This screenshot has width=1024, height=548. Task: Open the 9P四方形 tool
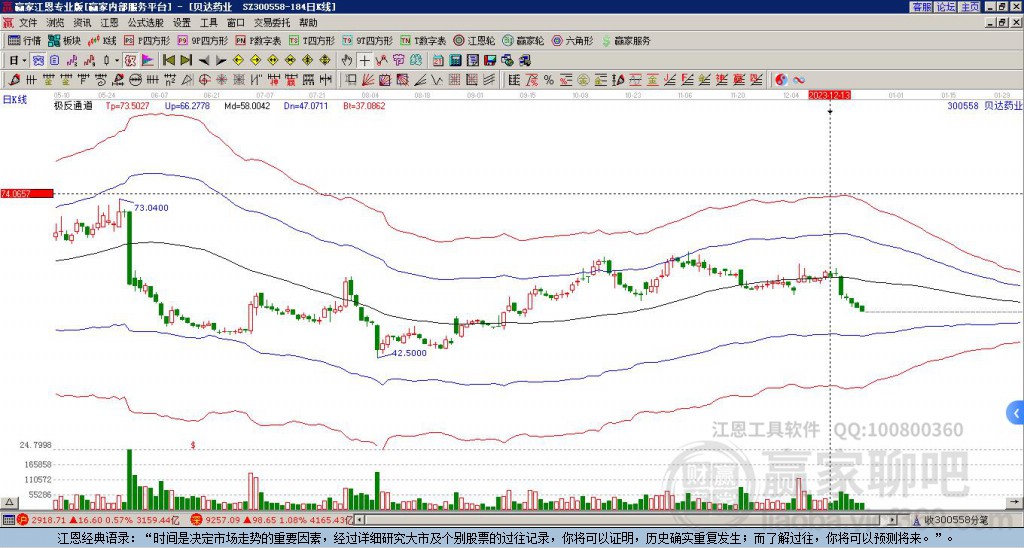[202, 40]
